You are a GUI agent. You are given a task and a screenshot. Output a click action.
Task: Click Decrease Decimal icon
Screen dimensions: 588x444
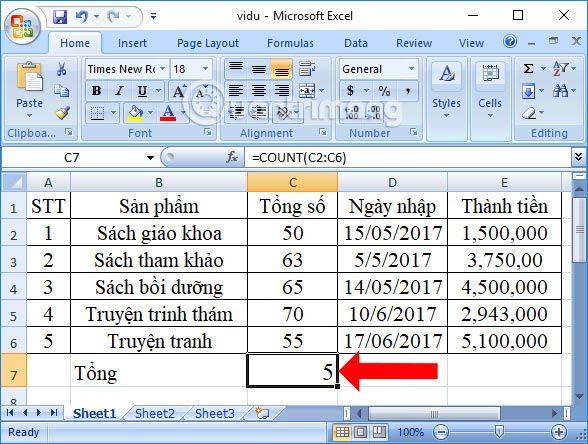(374, 112)
